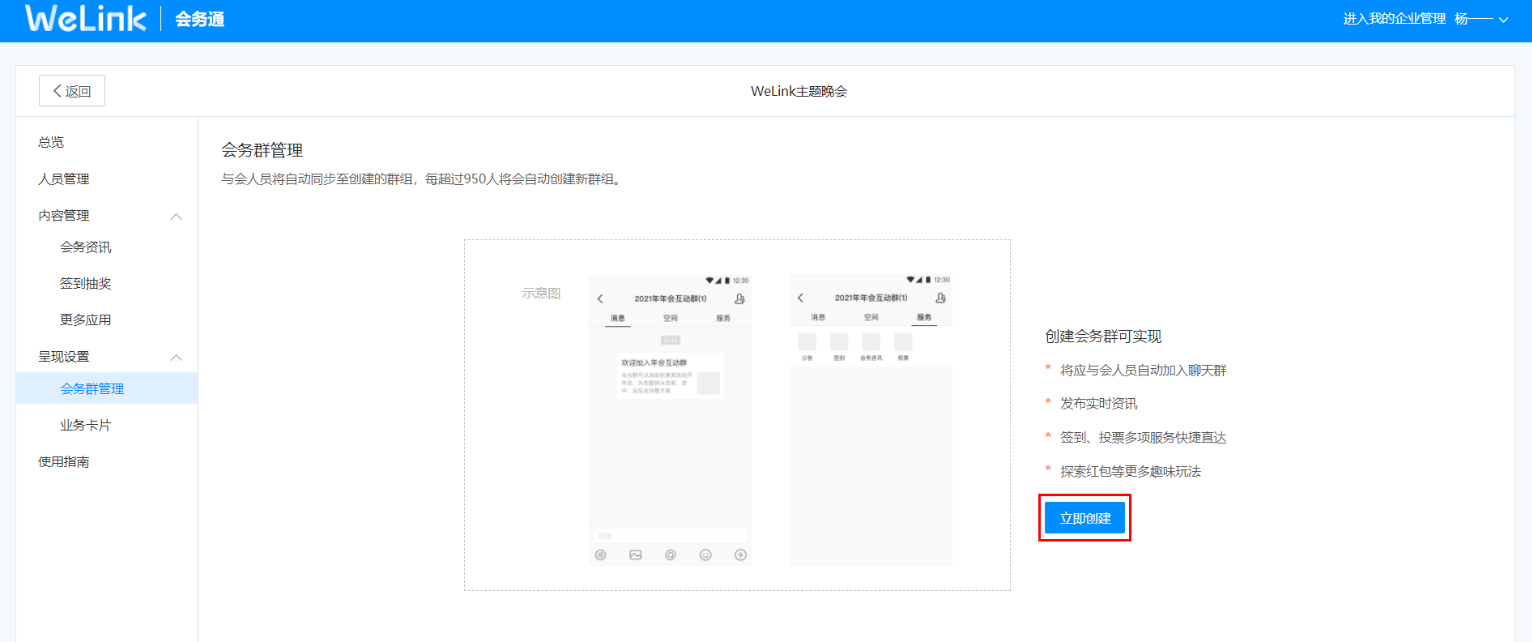Switch to the 空间 tab in the mockup
Screen dimensions: 1532x642
(x=669, y=317)
